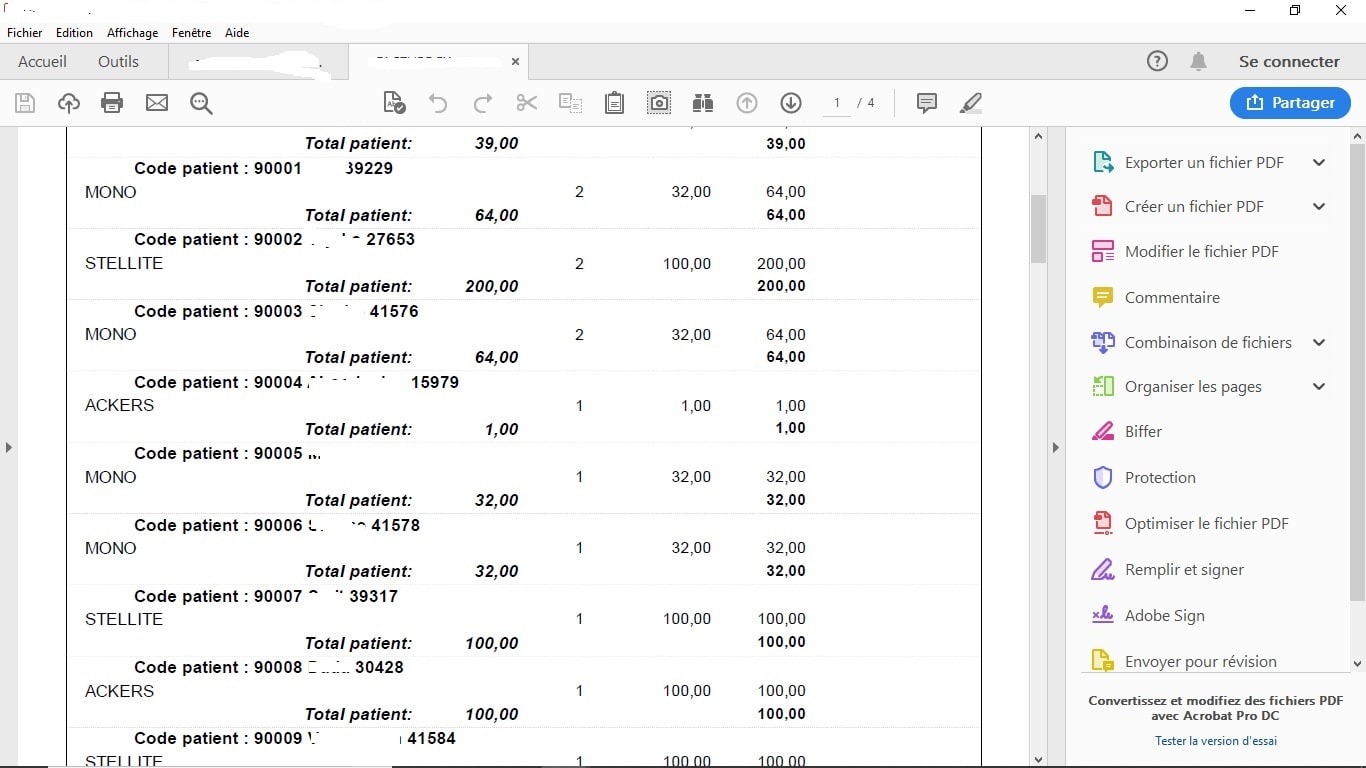Go to next page down arrow
Screen dimensions: 1366x768
click(791, 103)
